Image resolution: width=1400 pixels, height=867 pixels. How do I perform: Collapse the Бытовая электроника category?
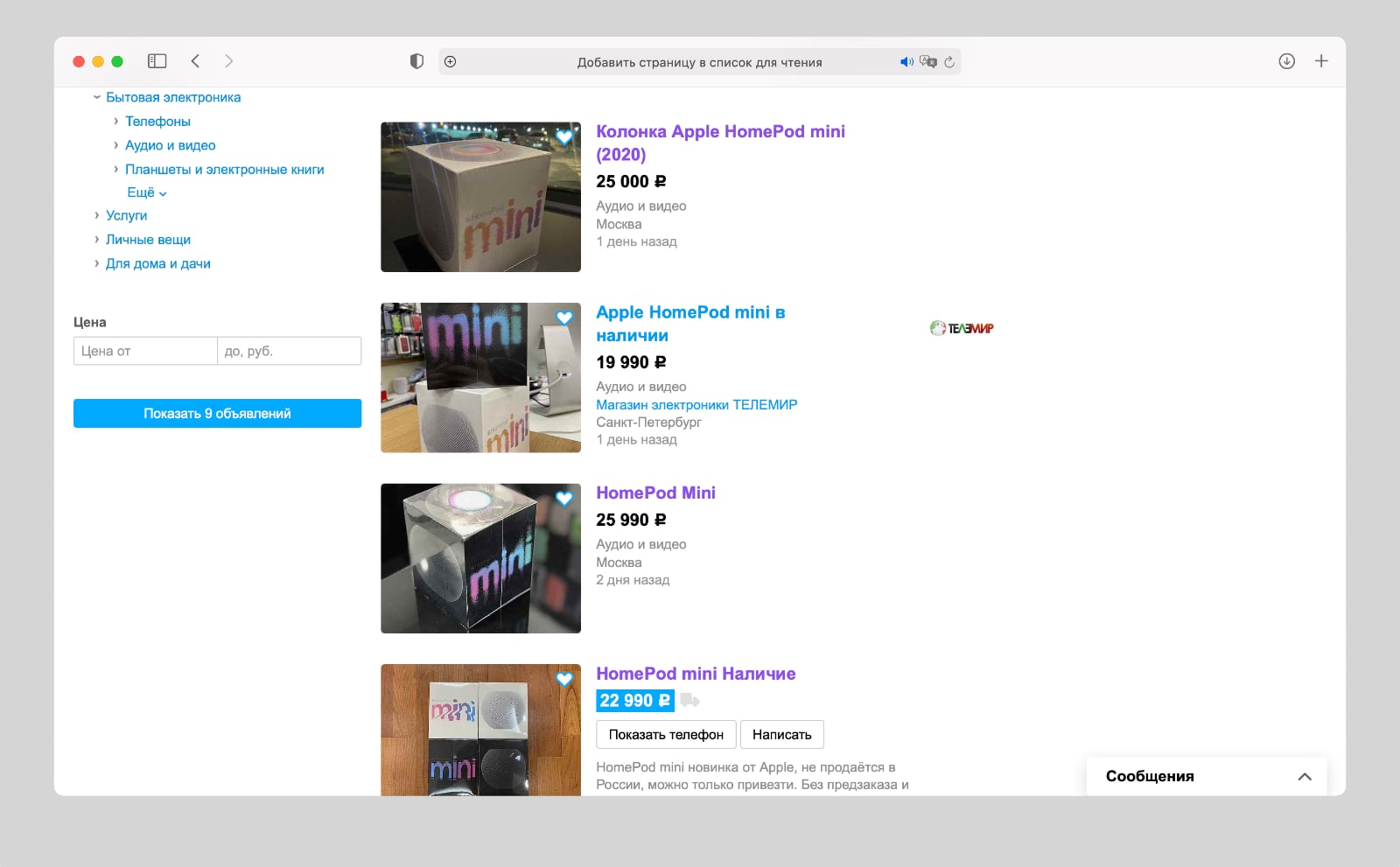pyautogui.click(x=97, y=97)
